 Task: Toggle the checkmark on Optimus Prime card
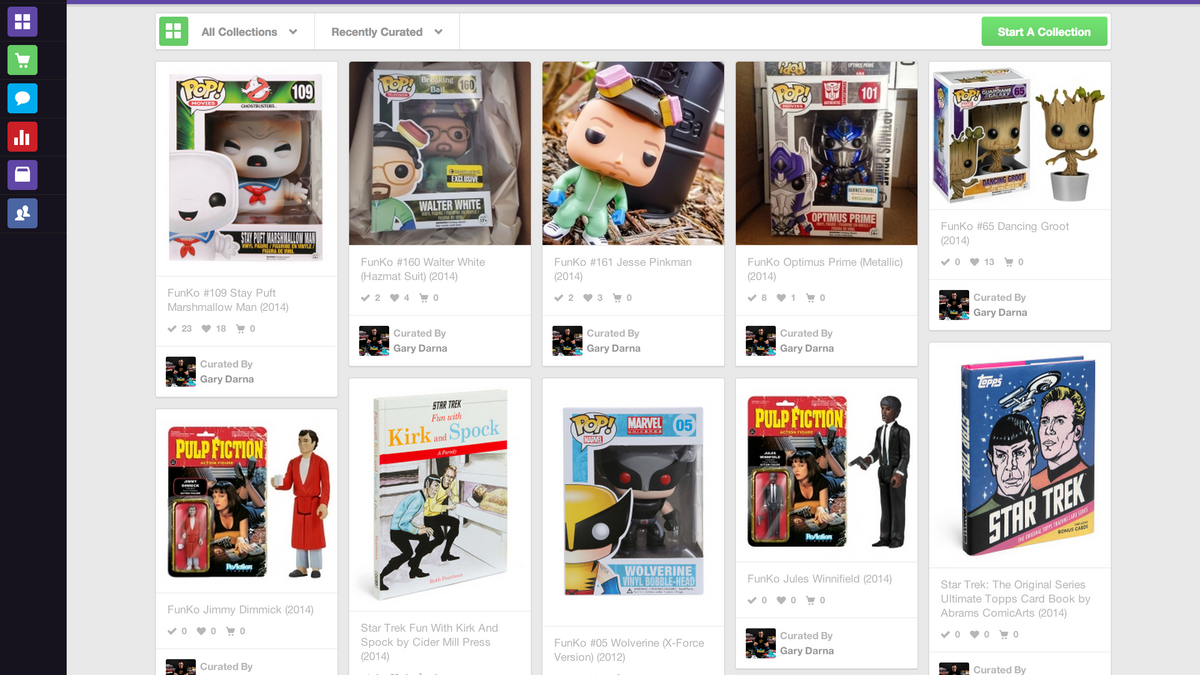753,298
